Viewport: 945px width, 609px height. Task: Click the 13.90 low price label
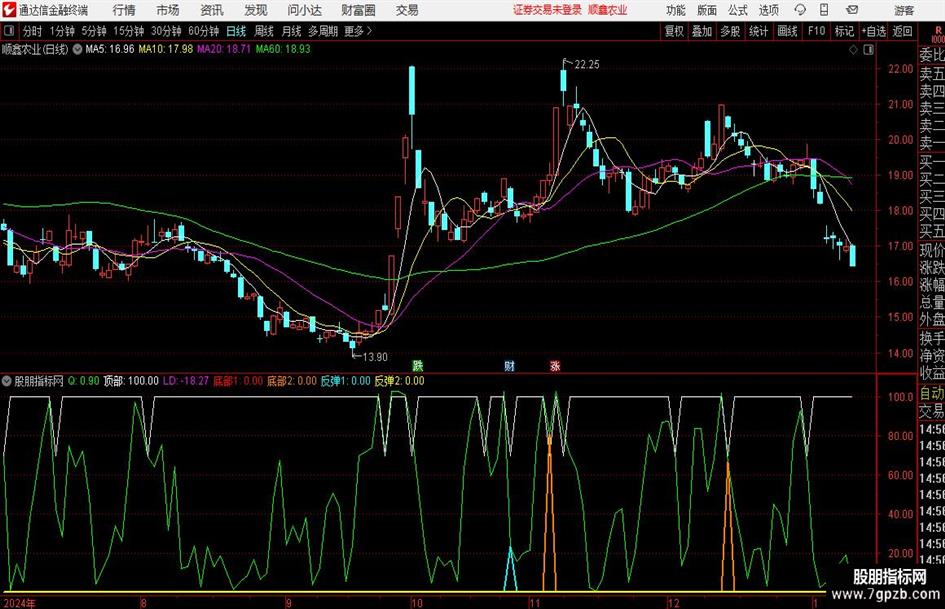375,357
